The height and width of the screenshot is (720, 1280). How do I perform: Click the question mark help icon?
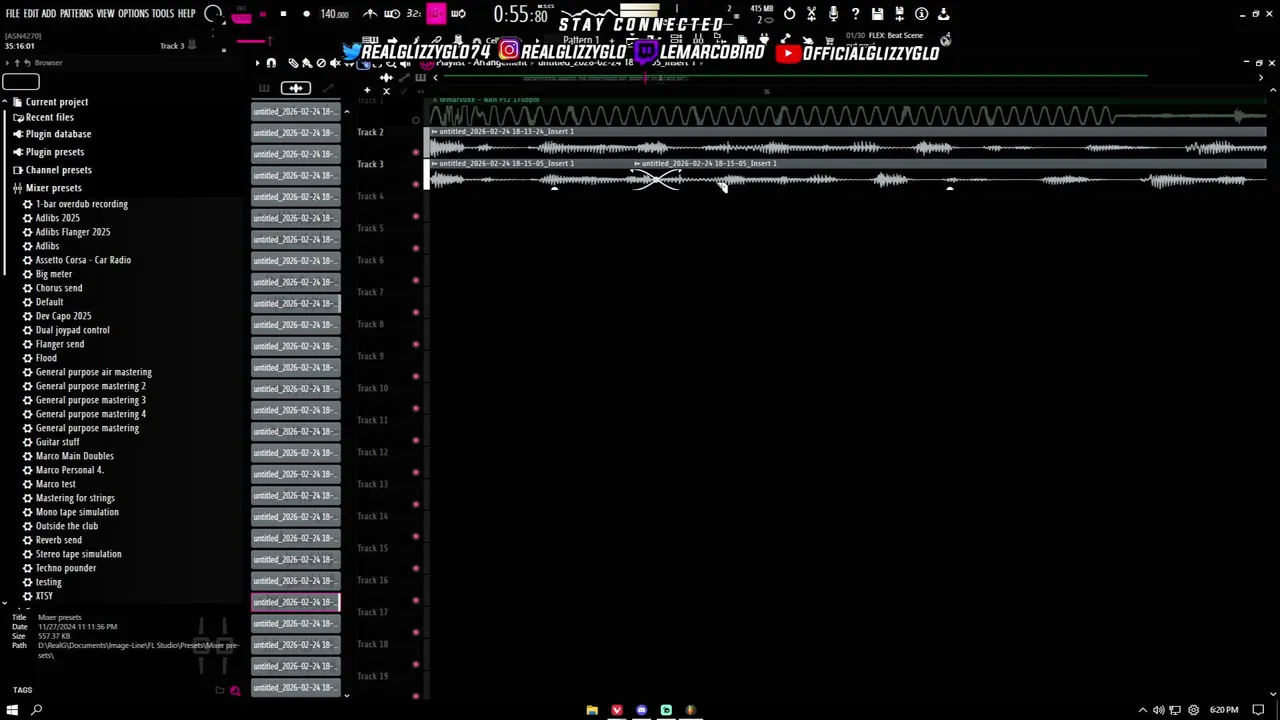[x=855, y=14]
